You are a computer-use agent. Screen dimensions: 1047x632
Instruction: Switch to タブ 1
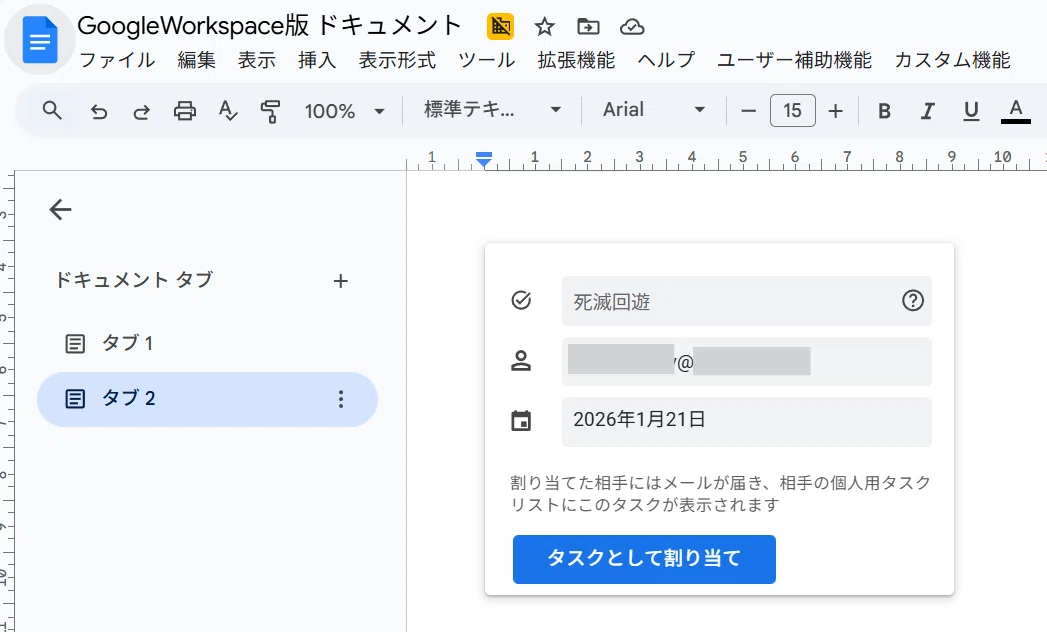tap(207, 343)
